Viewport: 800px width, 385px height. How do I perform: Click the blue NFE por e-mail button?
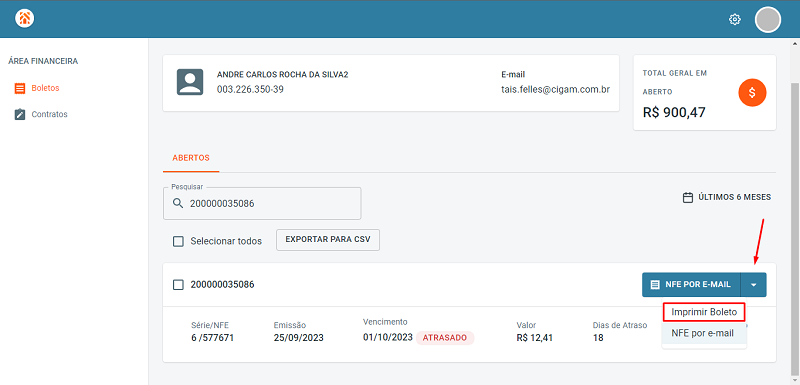click(691, 285)
